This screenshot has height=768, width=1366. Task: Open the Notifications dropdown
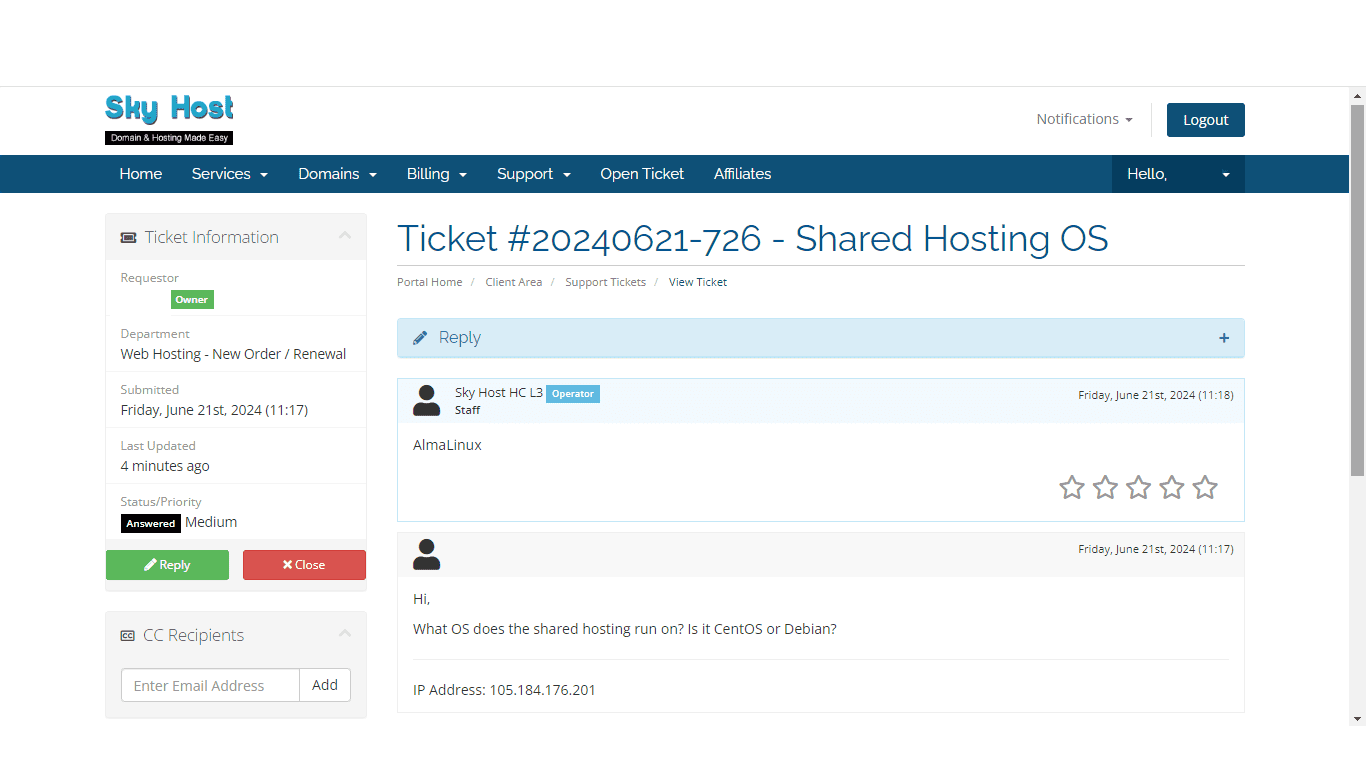click(x=1084, y=119)
